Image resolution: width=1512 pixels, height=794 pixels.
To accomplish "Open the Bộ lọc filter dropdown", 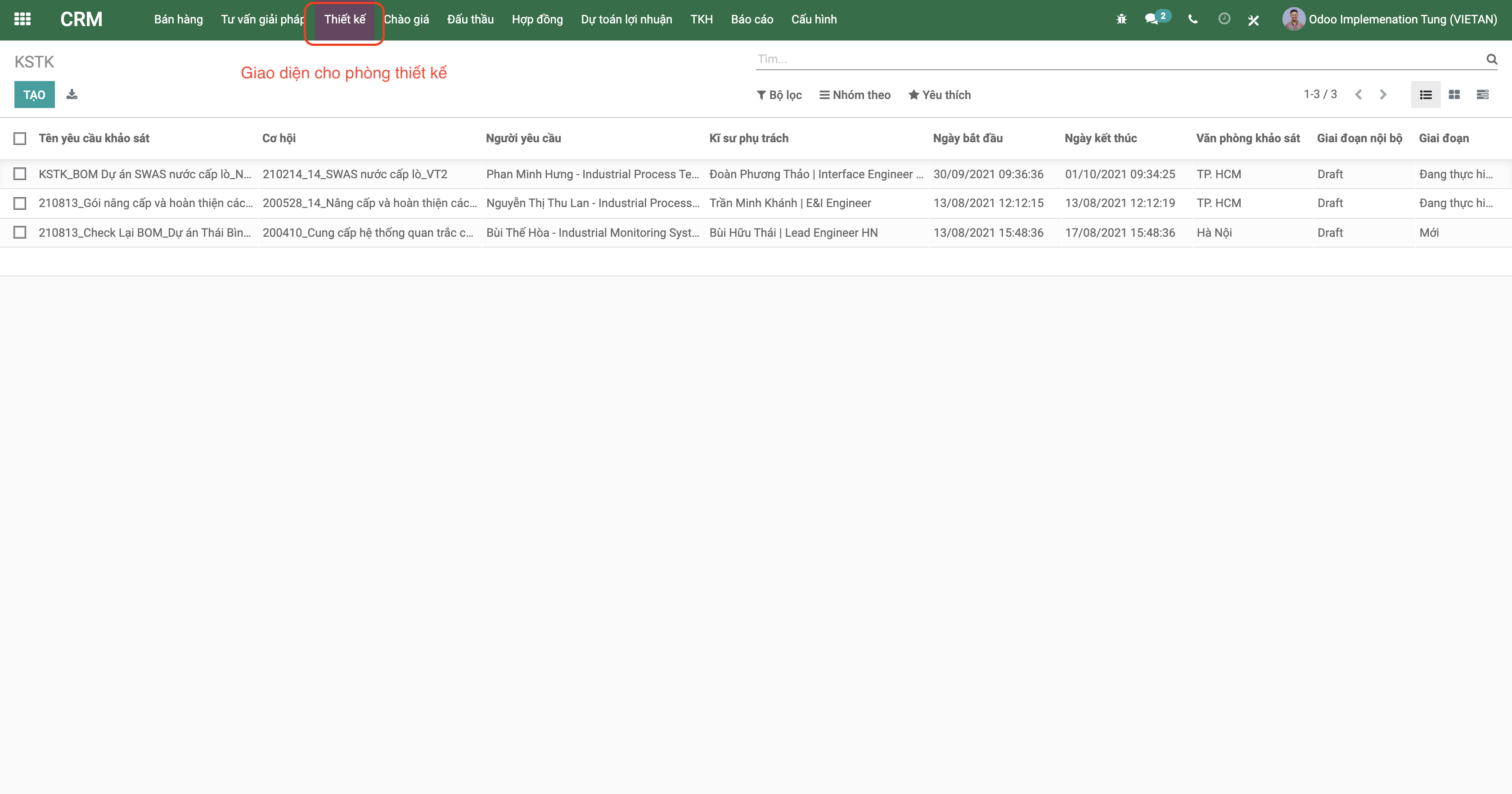I will pyautogui.click(x=779, y=95).
